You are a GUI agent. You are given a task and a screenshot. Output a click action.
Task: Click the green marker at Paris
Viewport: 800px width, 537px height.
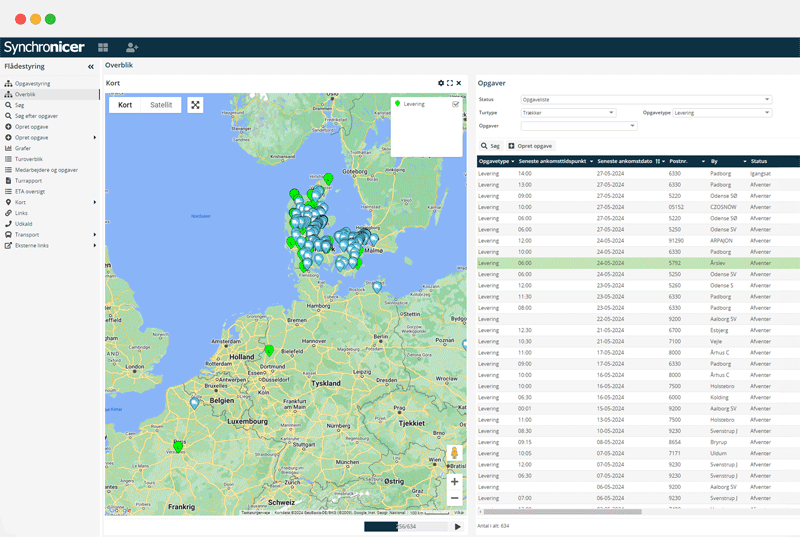tap(178, 446)
